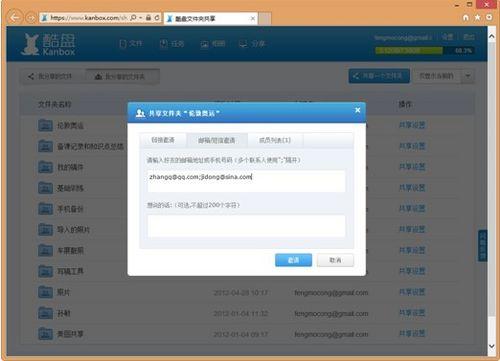This screenshot has width=500, height=361.
Task: Click the 取消 cancel button
Action: [x=335, y=260]
